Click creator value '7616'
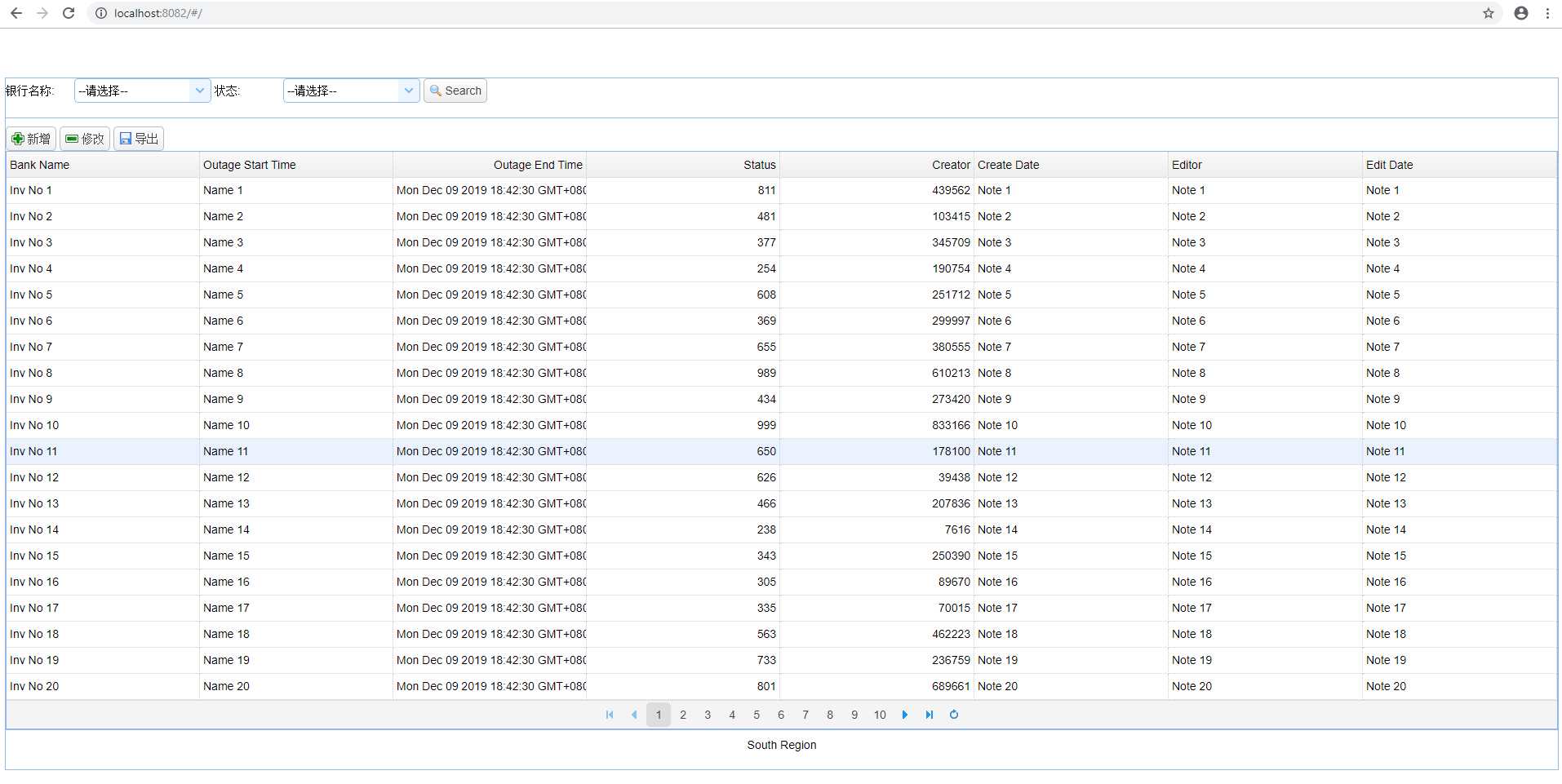This screenshot has height=784, width=1562. [957, 529]
